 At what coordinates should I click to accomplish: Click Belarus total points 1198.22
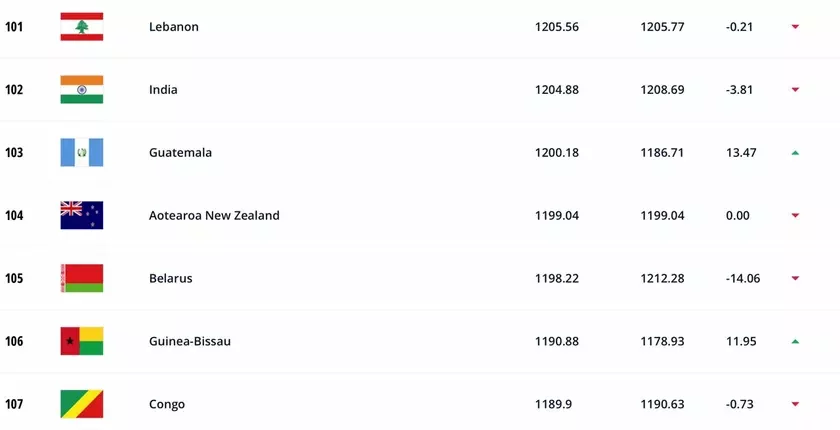click(557, 278)
